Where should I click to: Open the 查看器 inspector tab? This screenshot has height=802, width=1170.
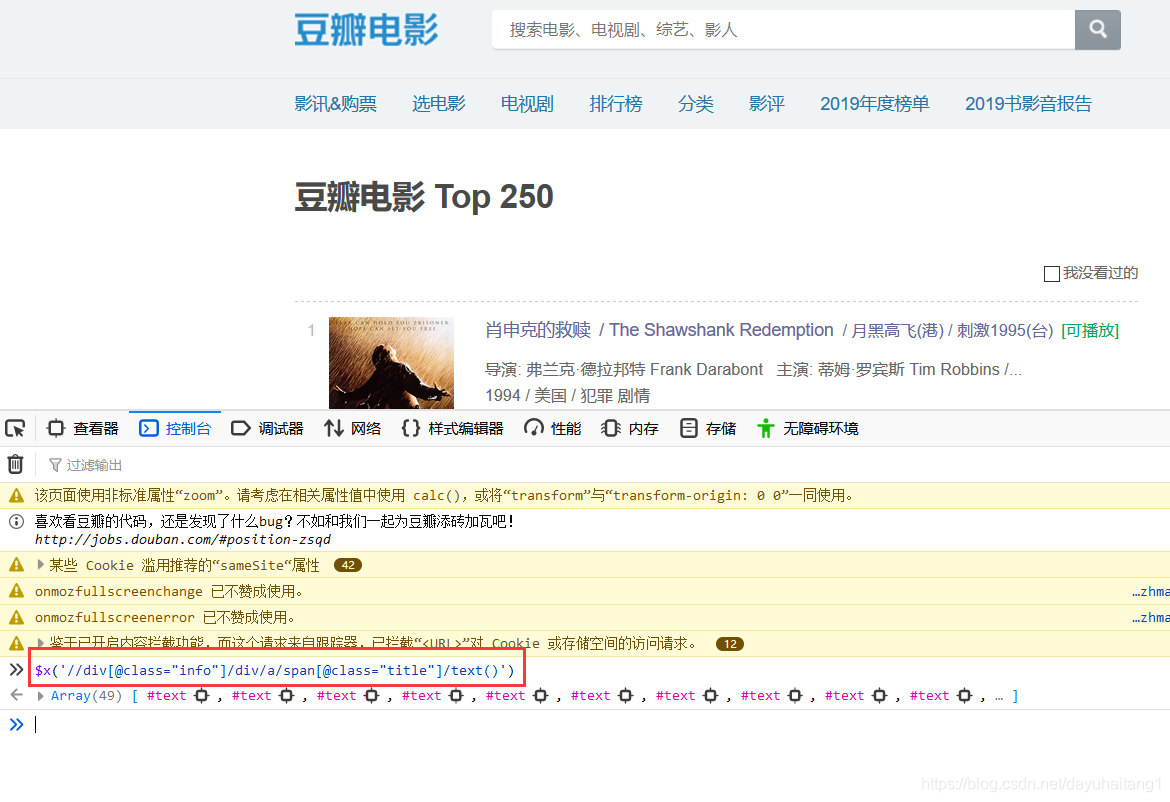click(x=83, y=428)
